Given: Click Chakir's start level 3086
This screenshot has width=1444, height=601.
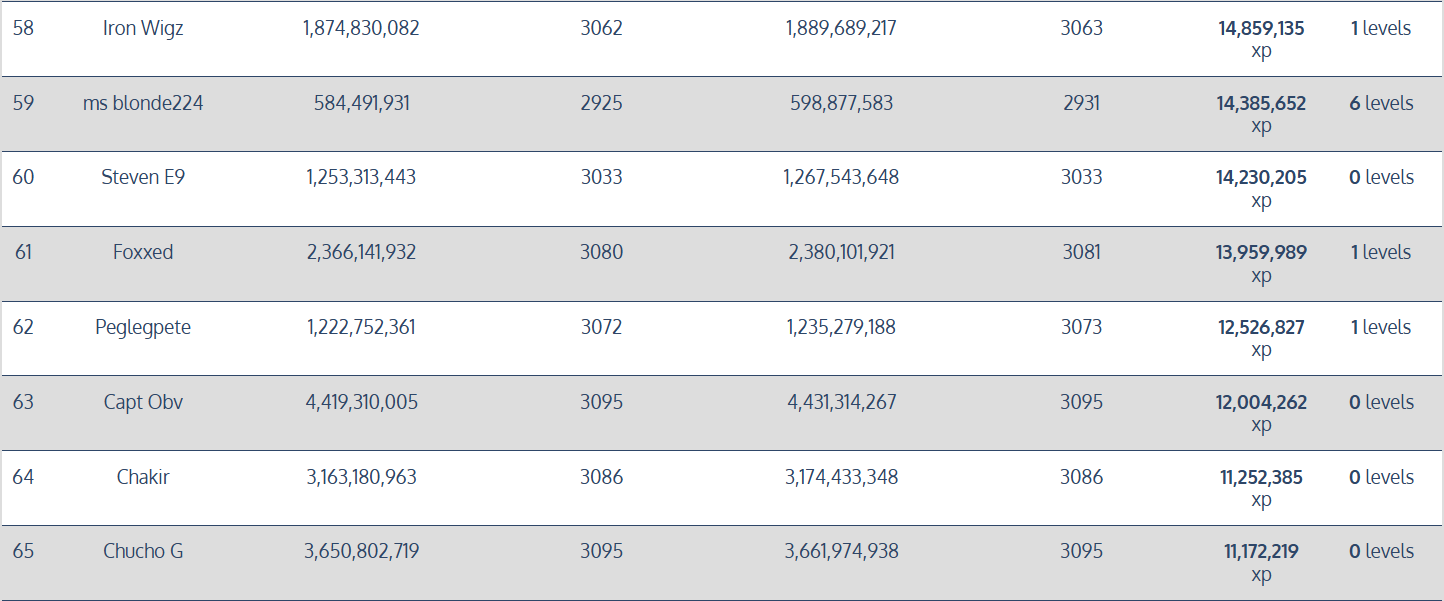Looking at the screenshot, I should pyautogui.click(x=601, y=477).
